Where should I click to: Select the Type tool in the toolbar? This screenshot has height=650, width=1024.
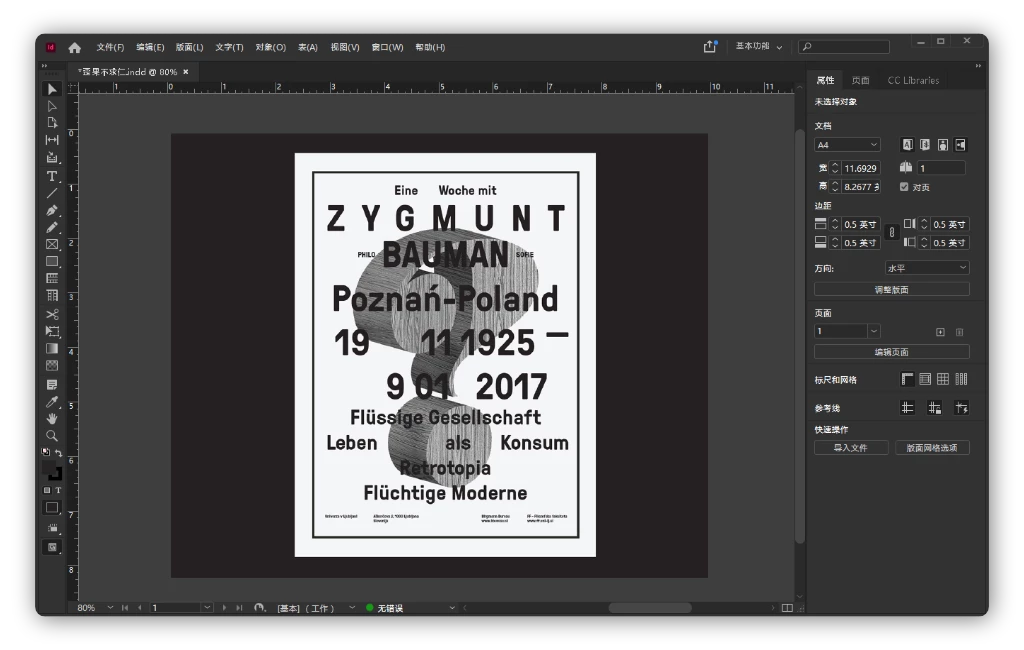(x=52, y=176)
